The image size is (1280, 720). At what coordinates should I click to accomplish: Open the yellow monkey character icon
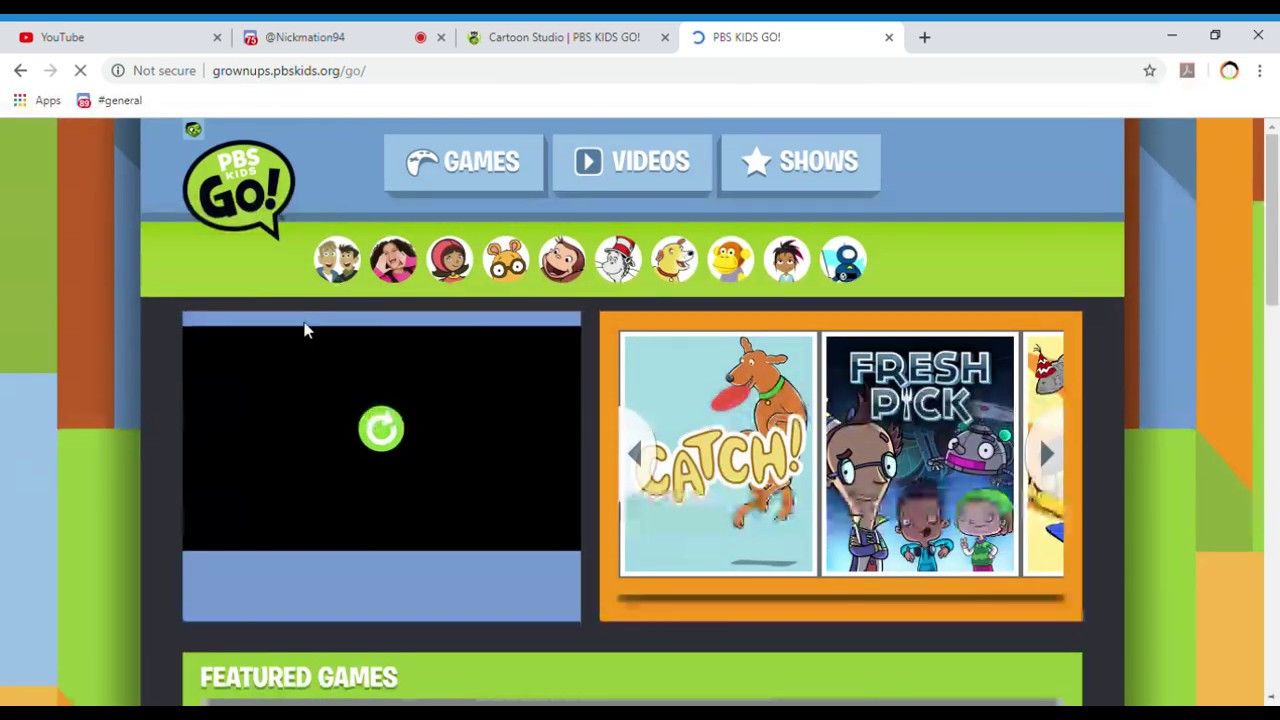click(x=730, y=260)
